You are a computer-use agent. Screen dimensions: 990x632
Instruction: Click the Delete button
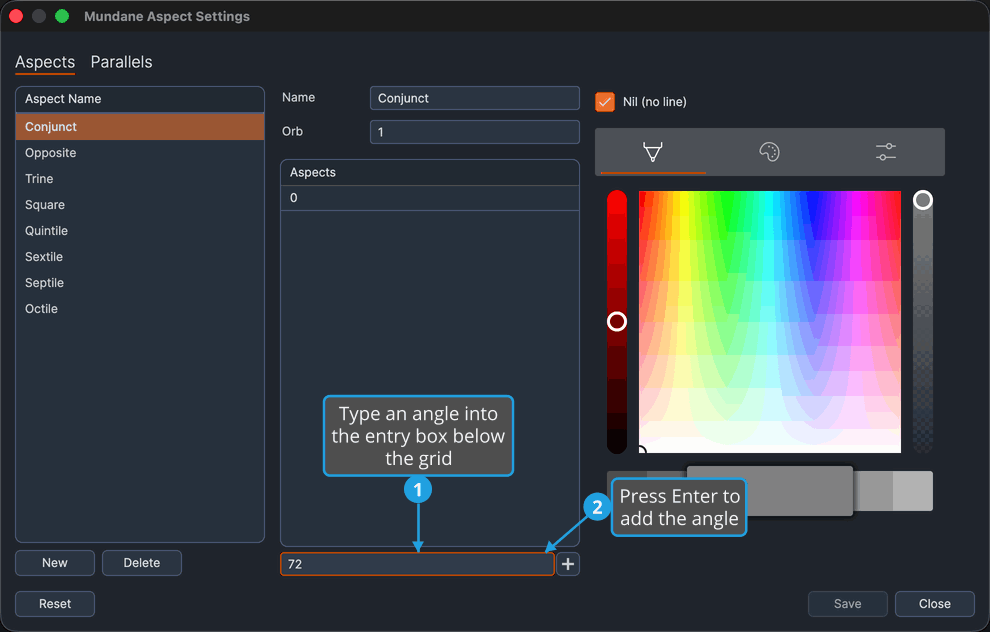coord(141,563)
